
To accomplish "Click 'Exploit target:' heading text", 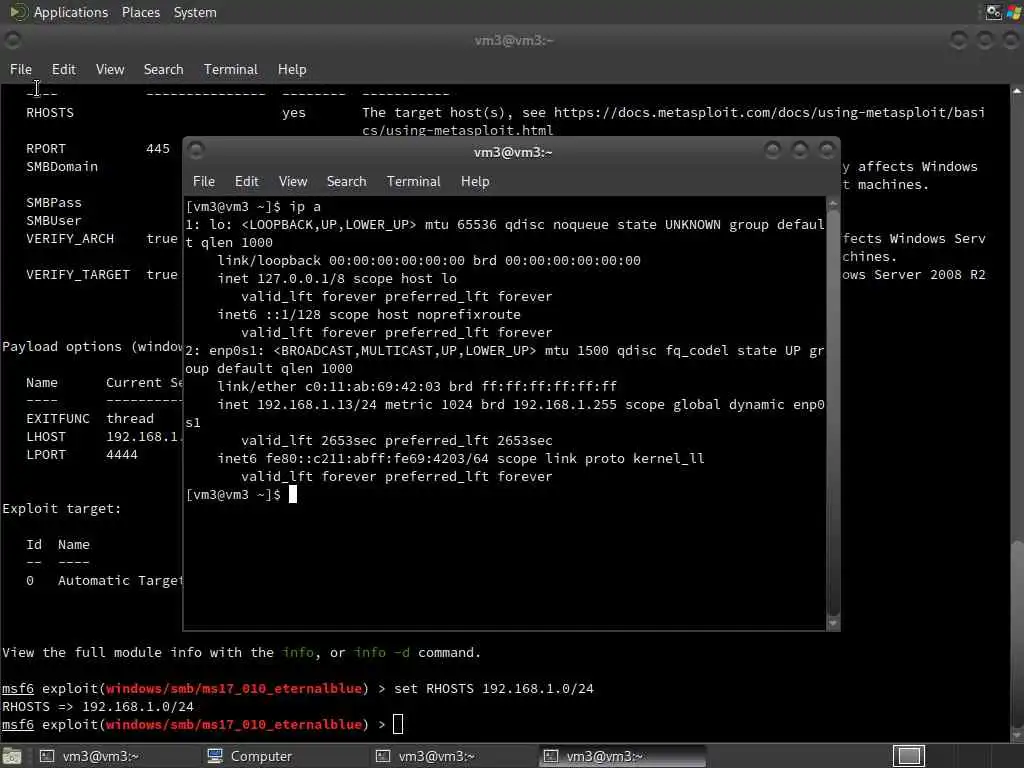I will click(61, 509).
